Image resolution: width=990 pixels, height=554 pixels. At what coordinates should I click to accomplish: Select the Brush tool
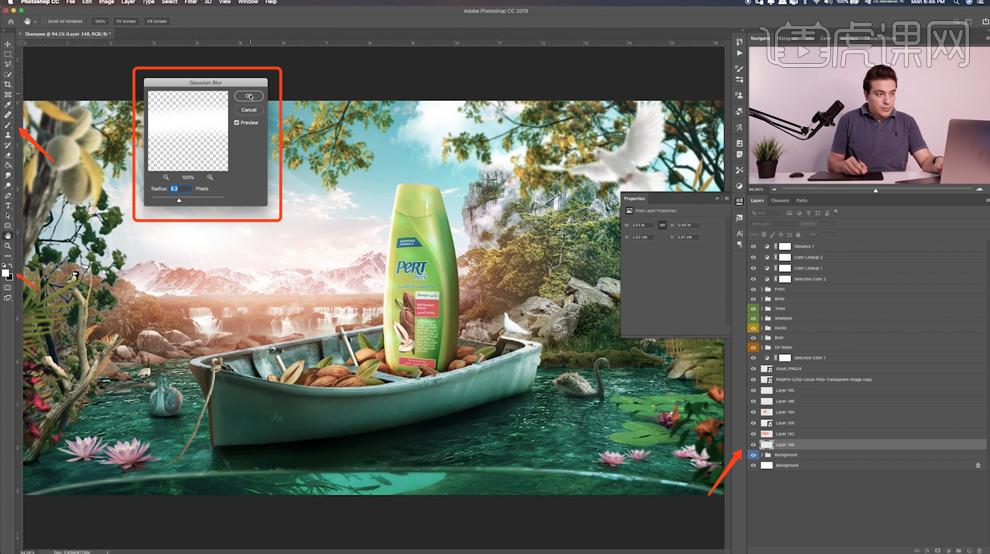[8, 125]
